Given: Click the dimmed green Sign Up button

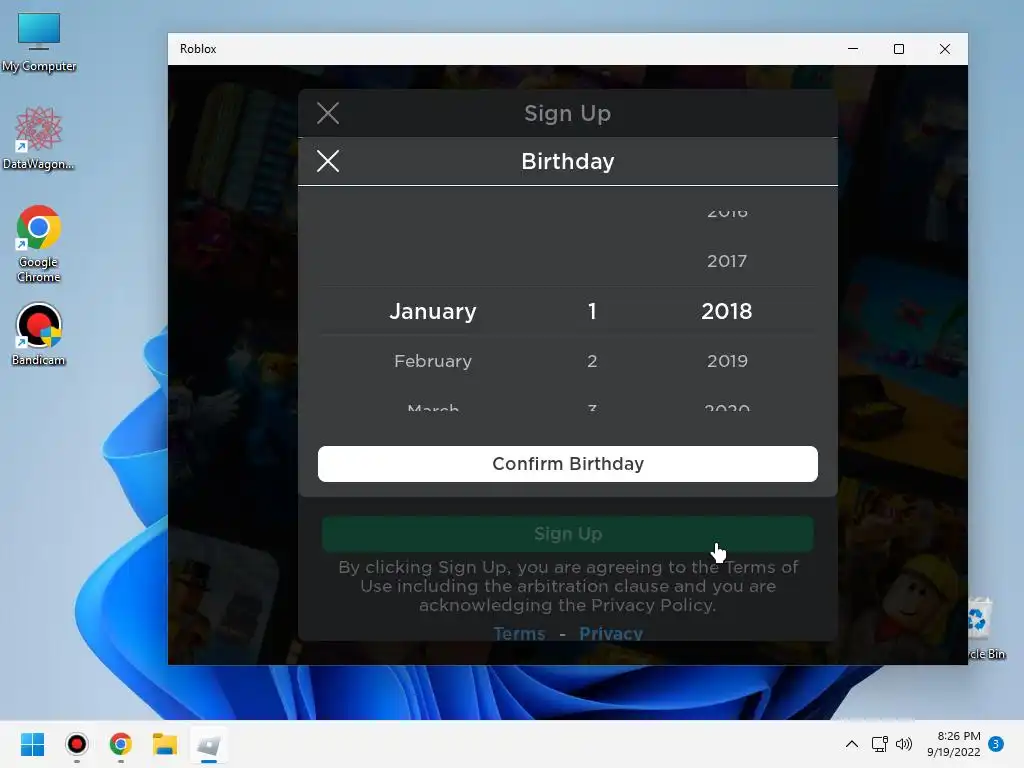Looking at the screenshot, I should pyautogui.click(x=568, y=534).
